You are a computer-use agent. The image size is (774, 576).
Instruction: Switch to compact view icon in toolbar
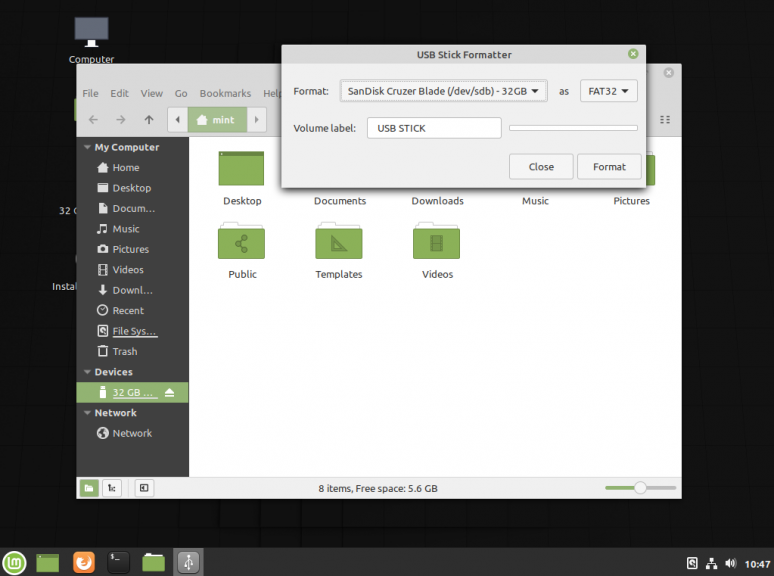coord(665,119)
